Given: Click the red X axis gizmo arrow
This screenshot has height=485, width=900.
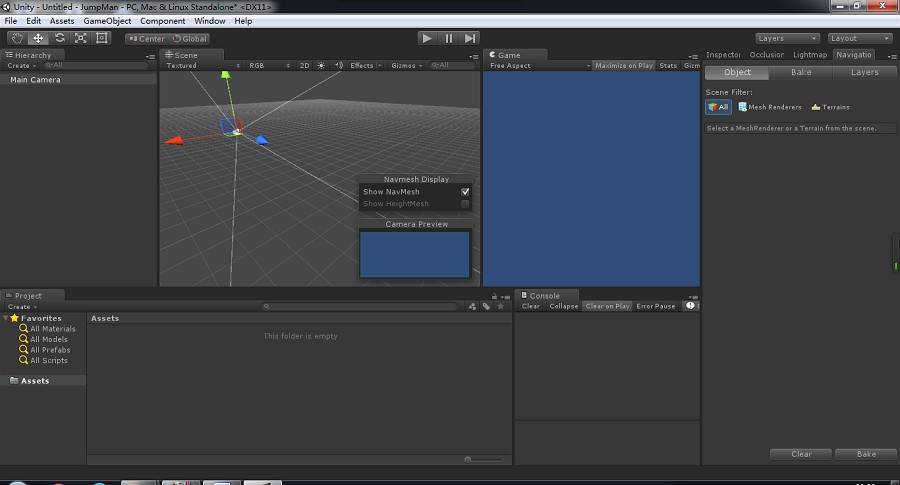Looking at the screenshot, I should (174, 140).
